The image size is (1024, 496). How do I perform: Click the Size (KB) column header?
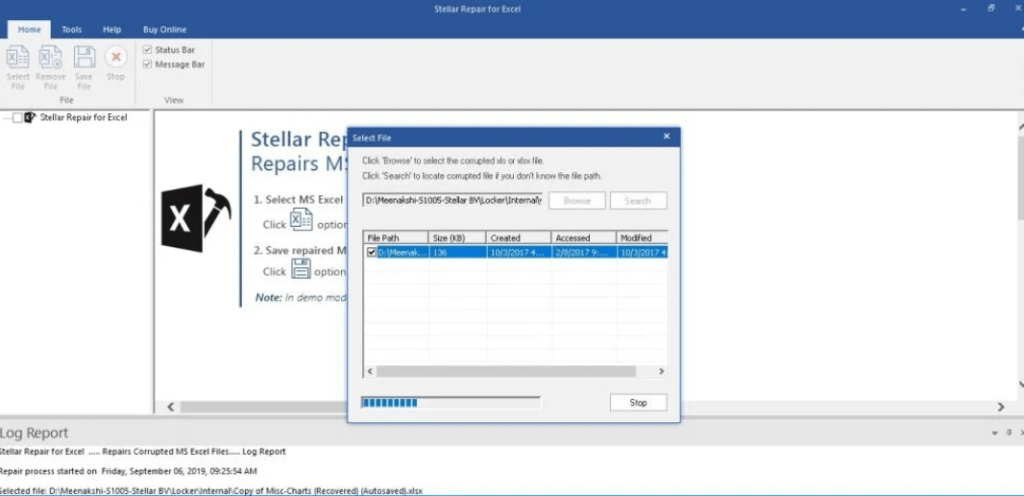457,238
